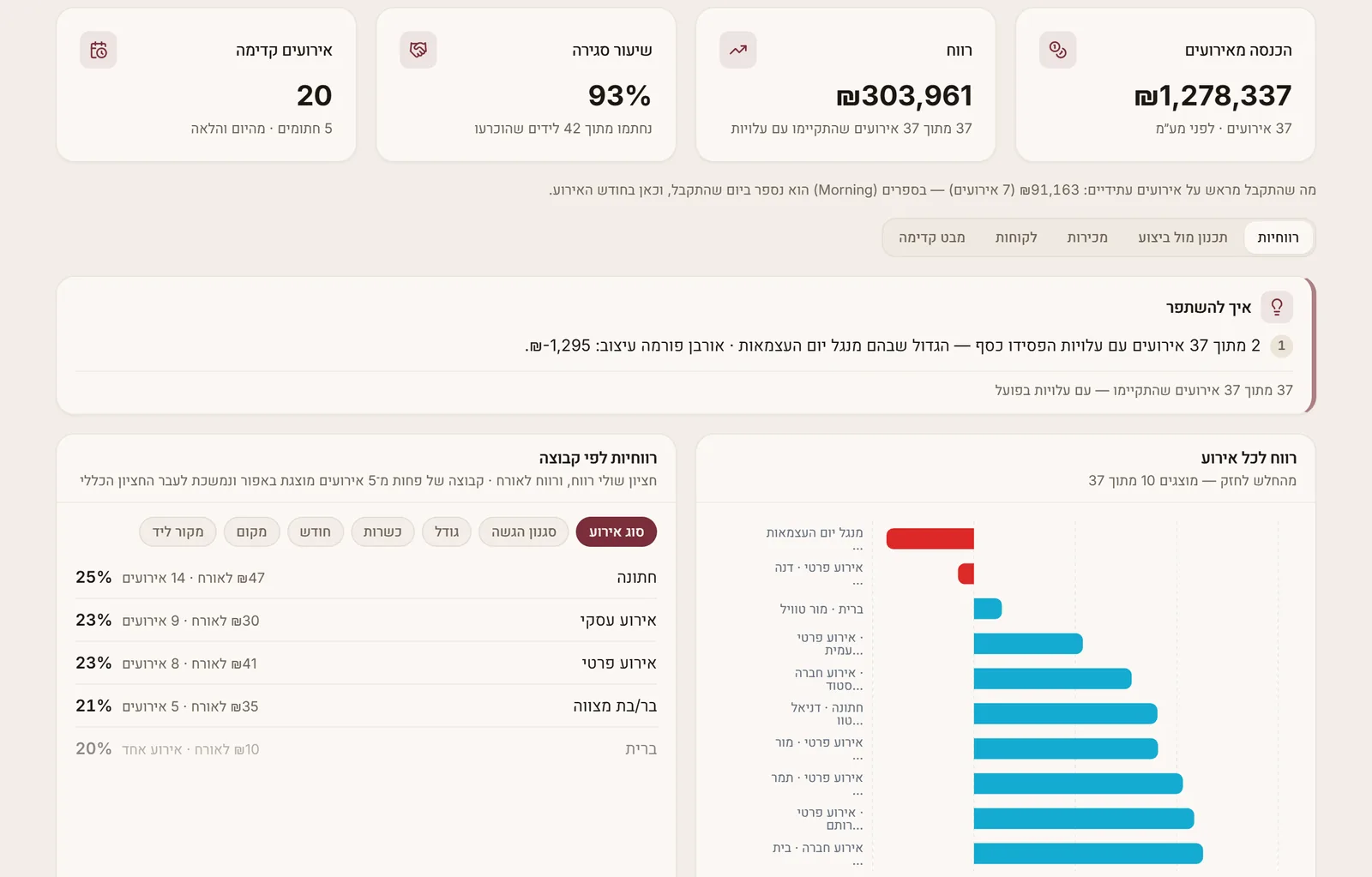1372x877 pixels.
Task: Click the איך להשתפר heading
Action: (1208, 307)
